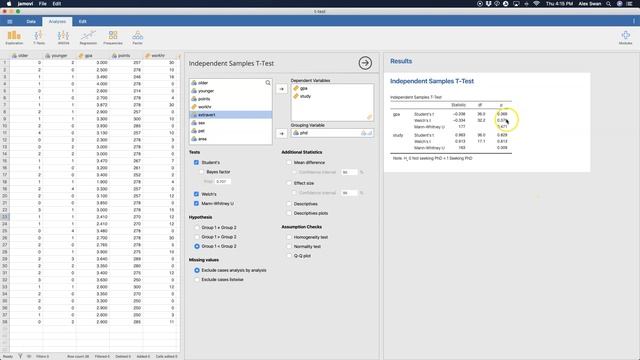
Task: Click the macOS Spotlight search icon
Action: pyautogui.click(x=608, y=4)
